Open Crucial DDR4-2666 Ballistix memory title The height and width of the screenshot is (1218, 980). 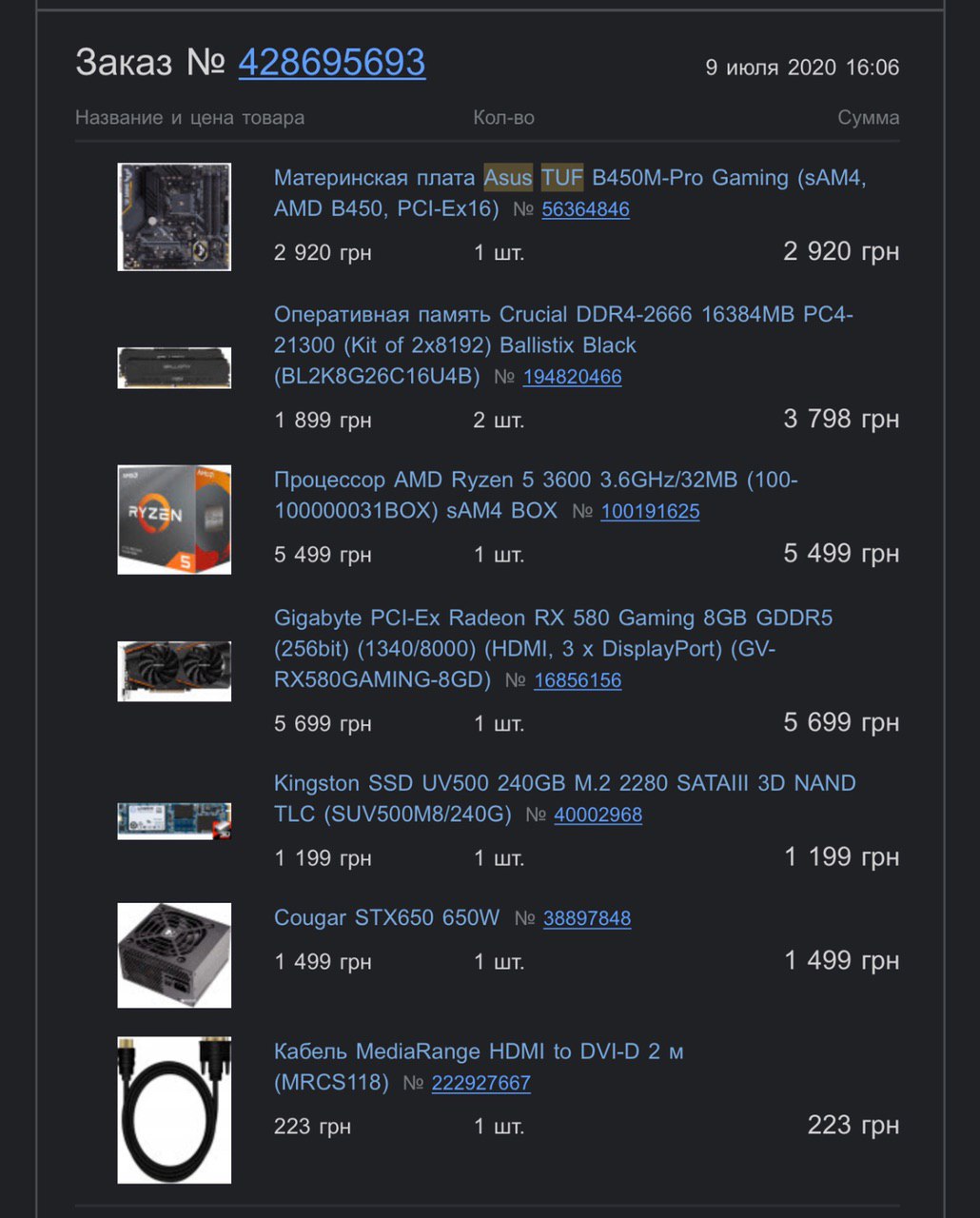pyautogui.click(x=563, y=344)
